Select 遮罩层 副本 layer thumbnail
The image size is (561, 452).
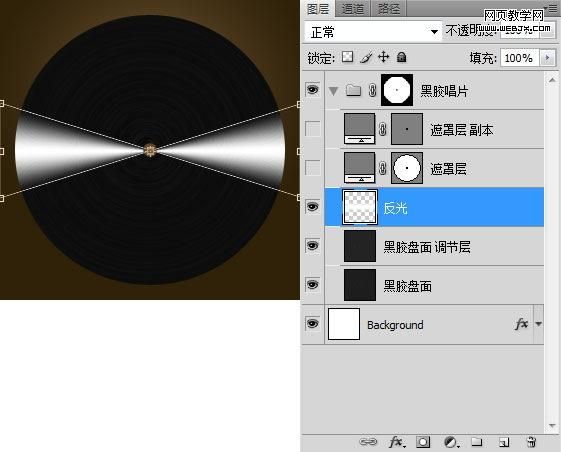coord(360,129)
